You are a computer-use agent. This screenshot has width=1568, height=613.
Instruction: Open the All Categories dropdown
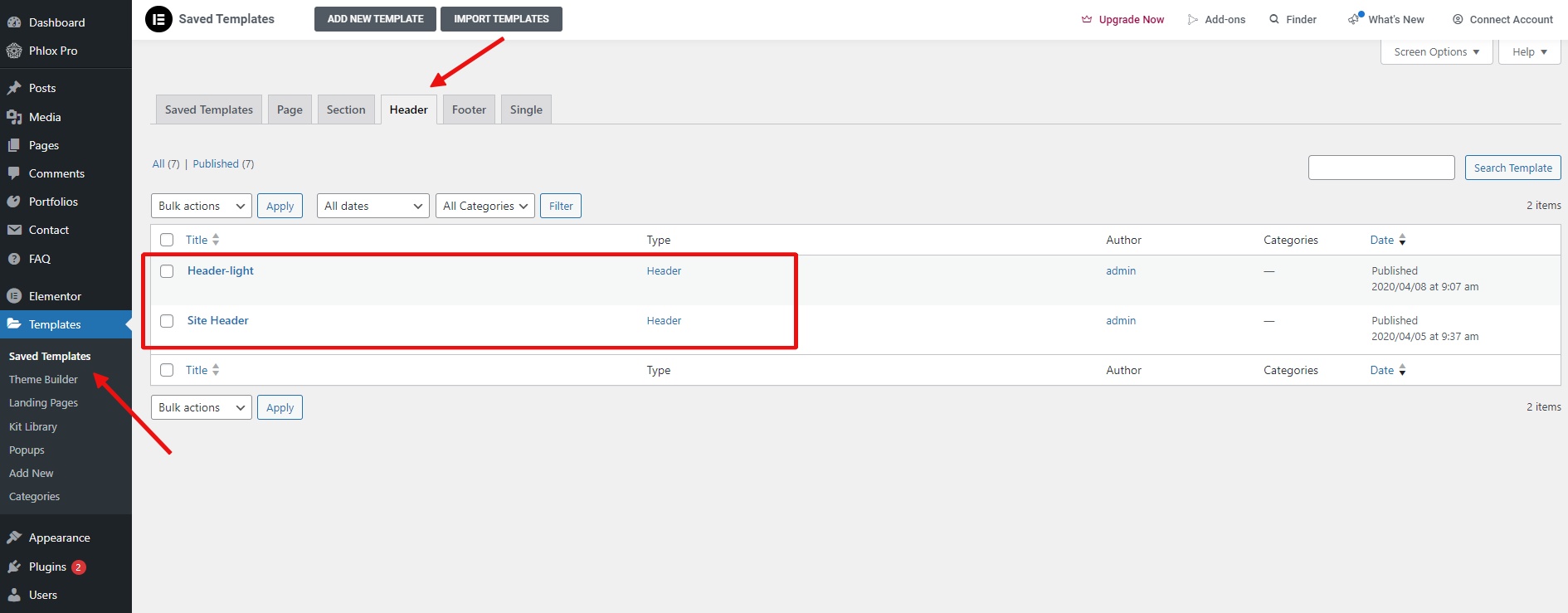point(485,206)
